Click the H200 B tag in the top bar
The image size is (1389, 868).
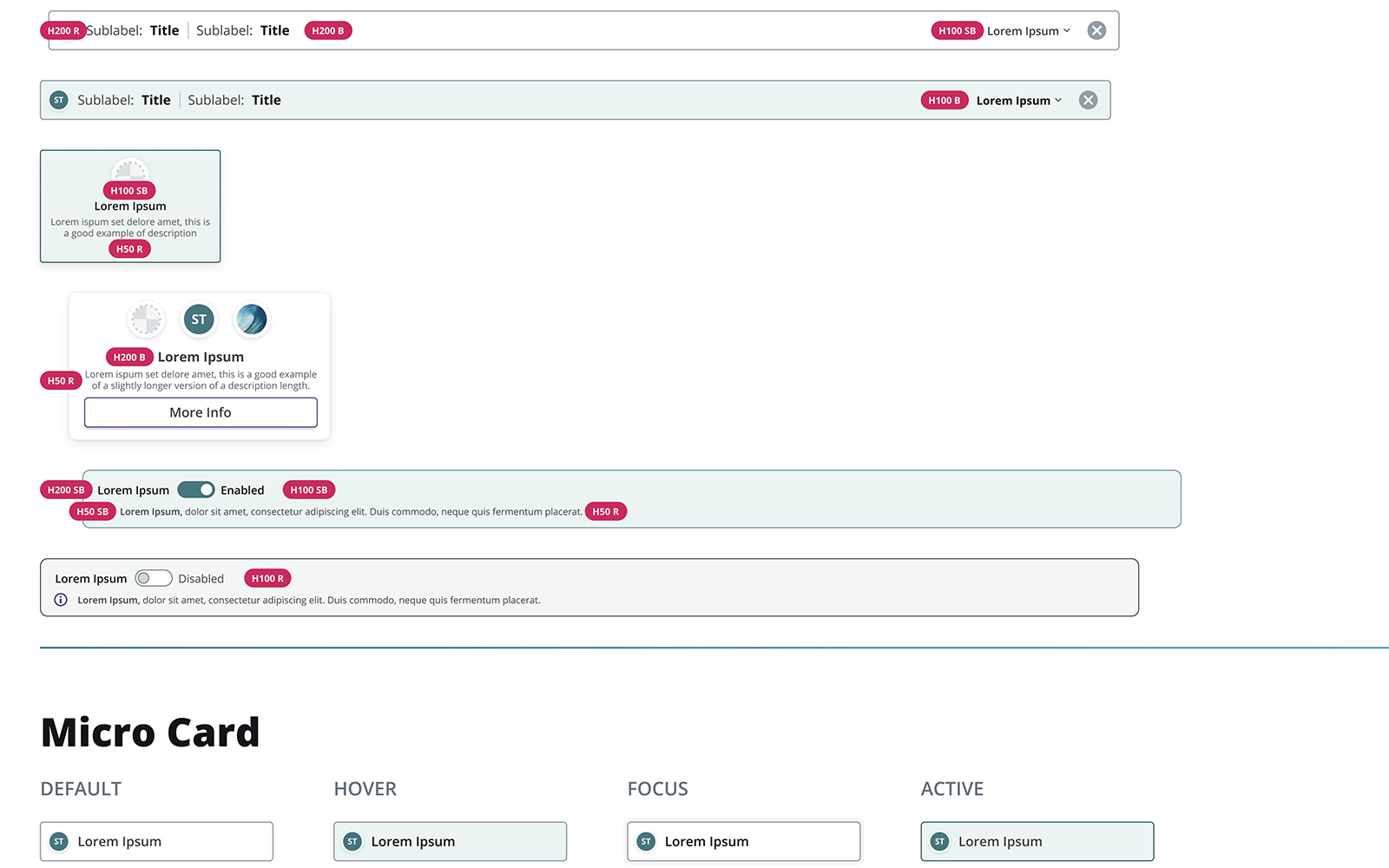pos(328,30)
